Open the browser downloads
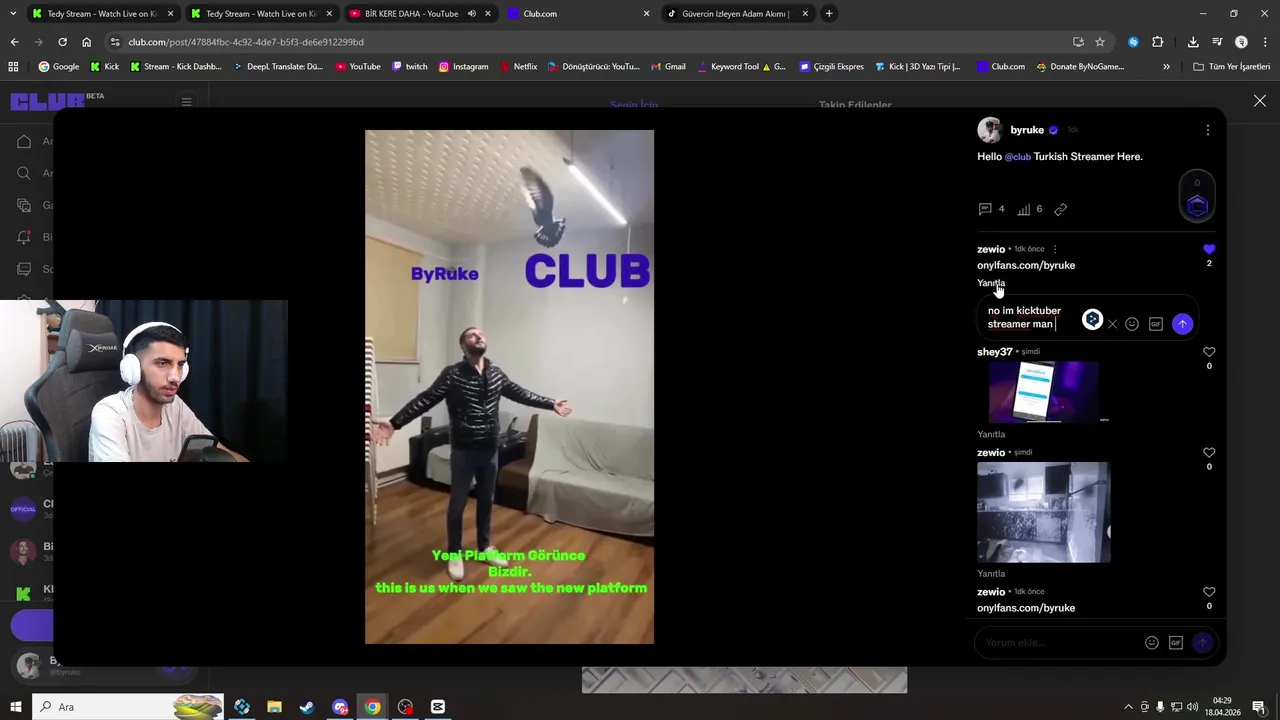The width and height of the screenshot is (1280, 720). (x=1193, y=42)
